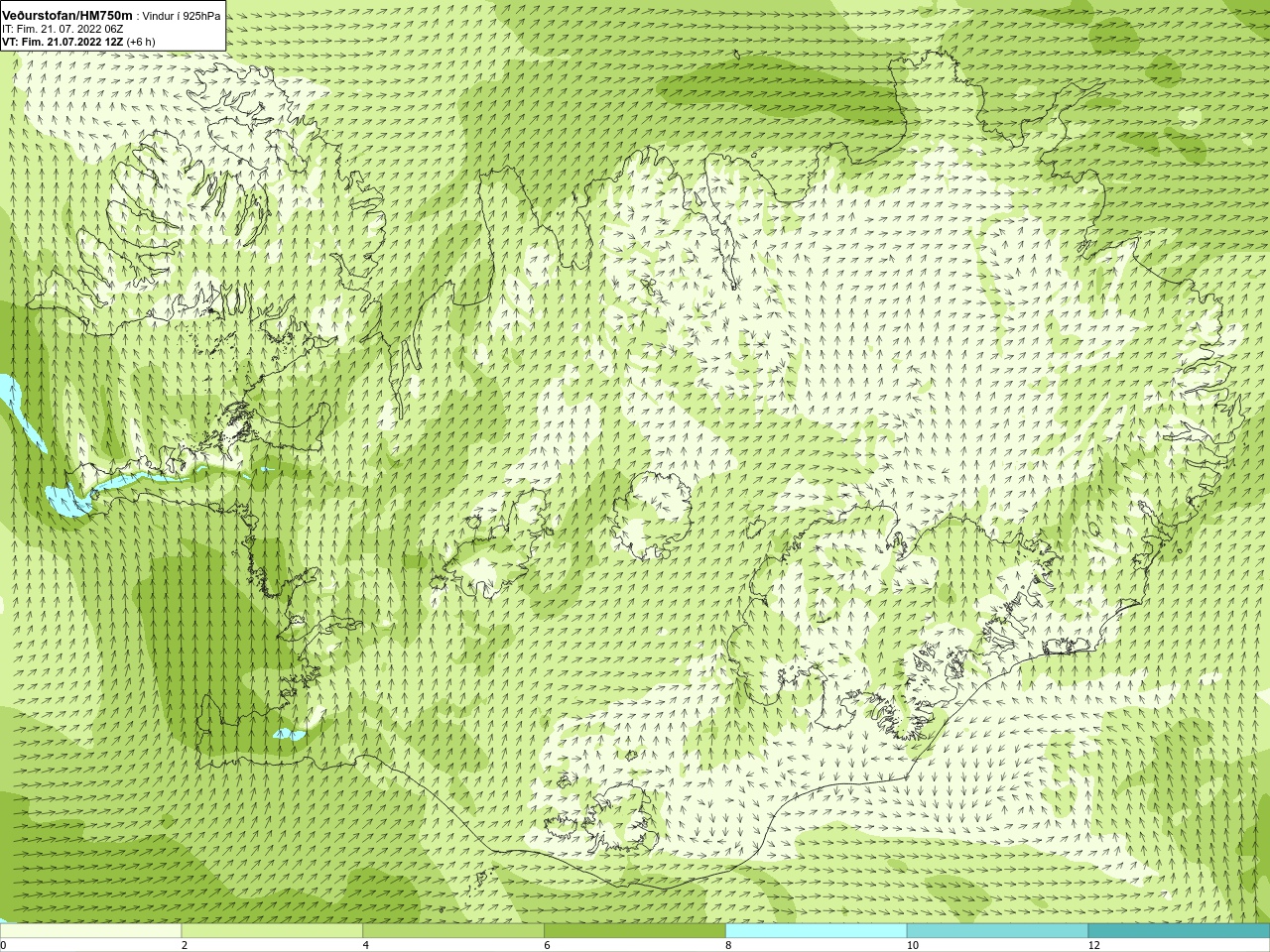
Task: Click the legend value '10'
Action: [x=912, y=945]
